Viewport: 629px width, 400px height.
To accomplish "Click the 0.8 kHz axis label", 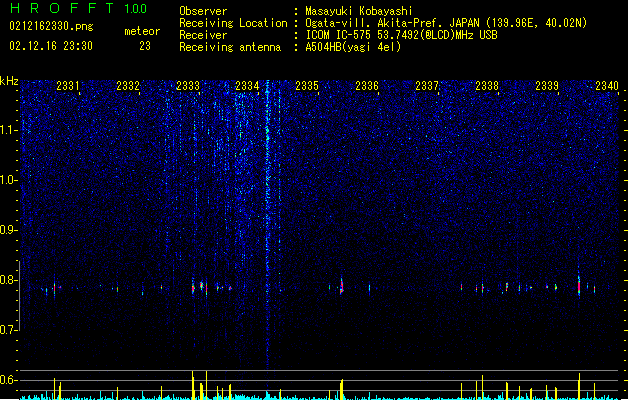I will pyautogui.click(x=9, y=280).
